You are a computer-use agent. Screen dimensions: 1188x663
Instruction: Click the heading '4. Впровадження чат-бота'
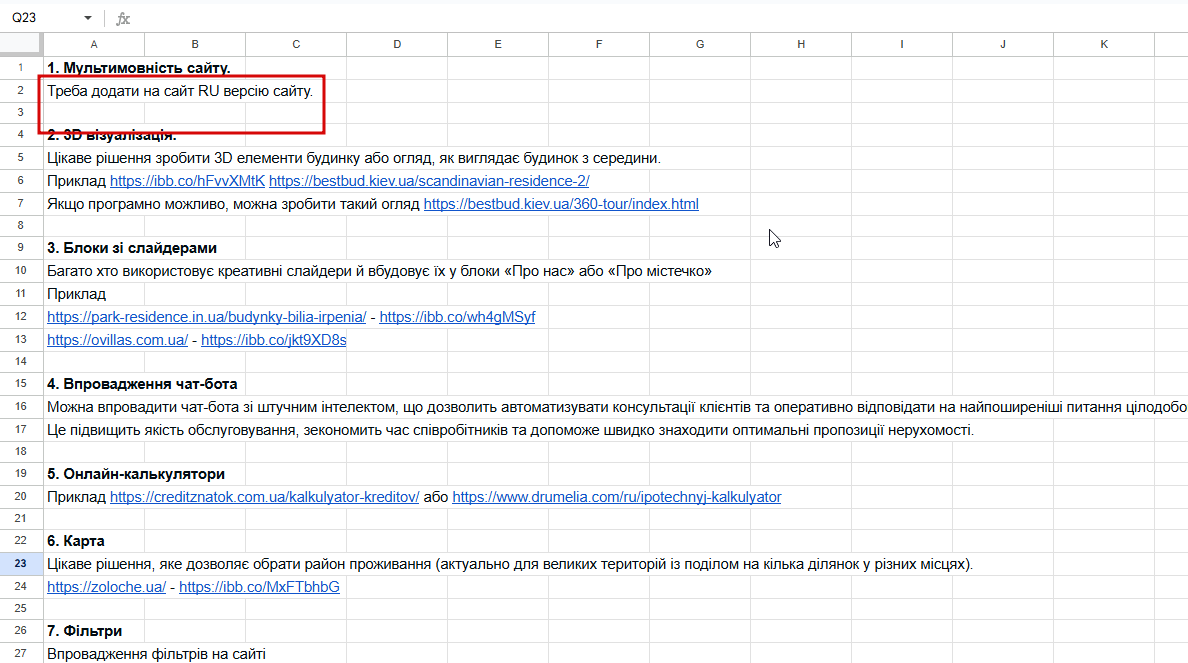[x=142, y=384]
